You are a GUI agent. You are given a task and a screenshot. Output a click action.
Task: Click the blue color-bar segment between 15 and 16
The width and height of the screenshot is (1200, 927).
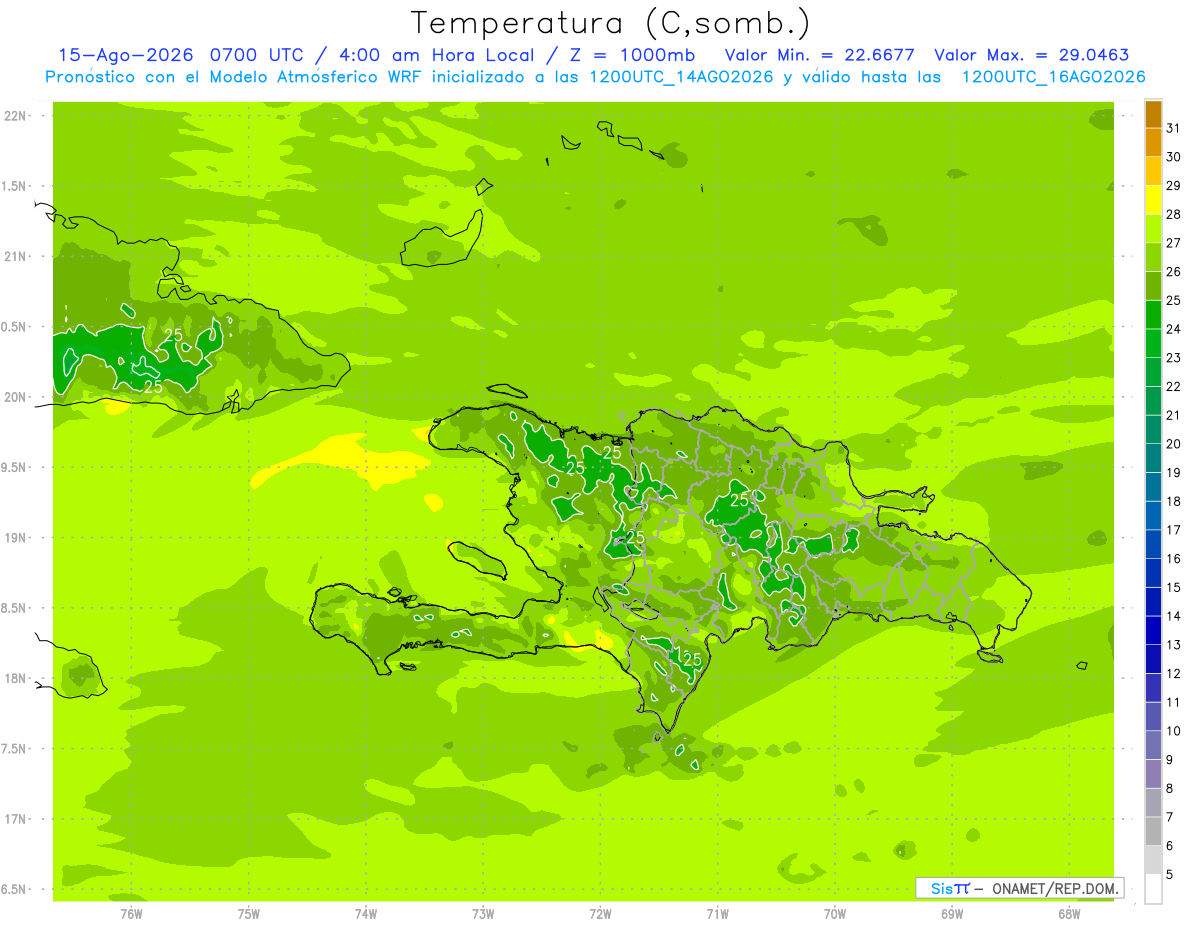click(1153, 573)
